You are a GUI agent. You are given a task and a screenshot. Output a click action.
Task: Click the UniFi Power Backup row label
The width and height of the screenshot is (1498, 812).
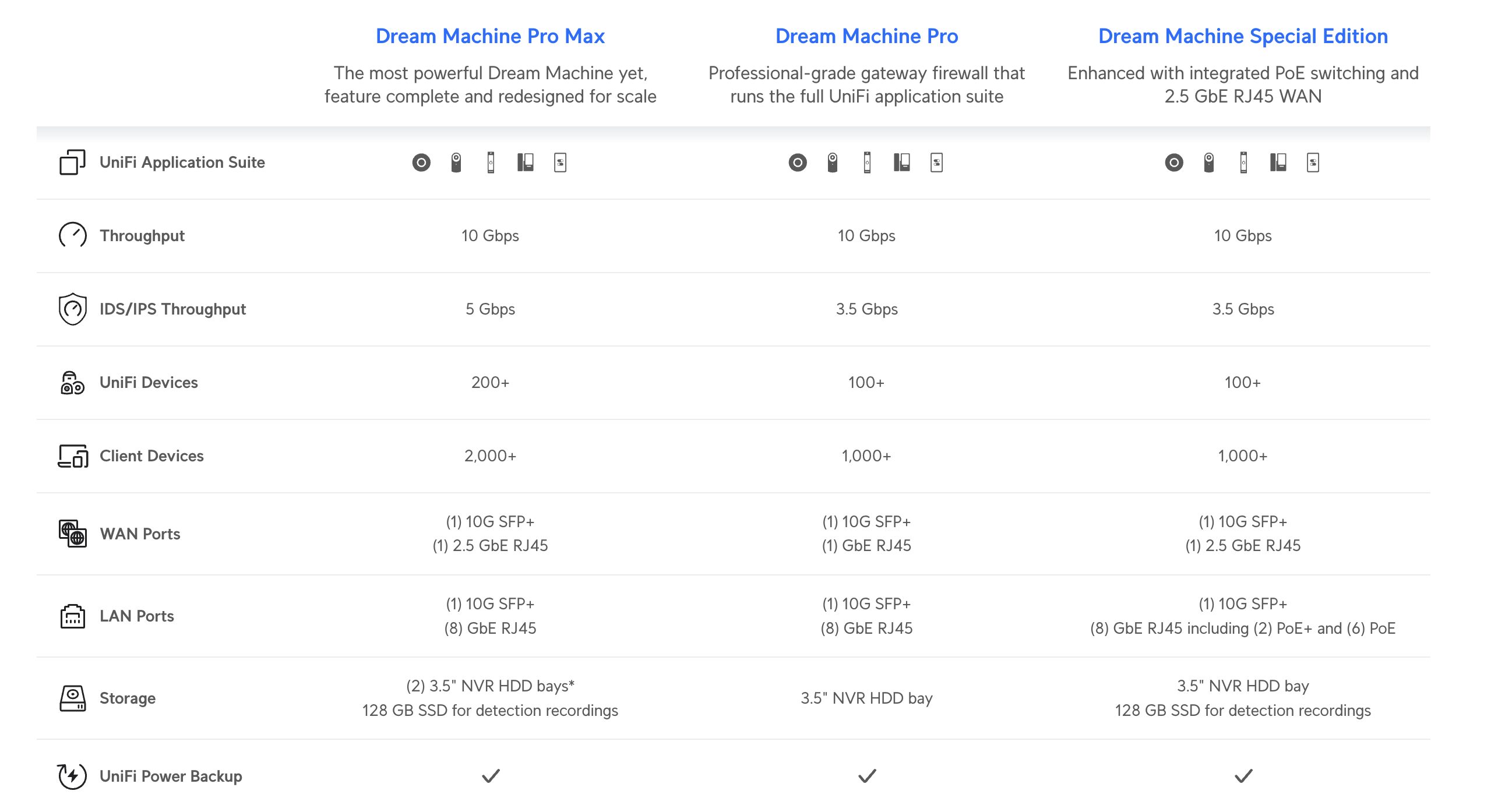(171, 776)
